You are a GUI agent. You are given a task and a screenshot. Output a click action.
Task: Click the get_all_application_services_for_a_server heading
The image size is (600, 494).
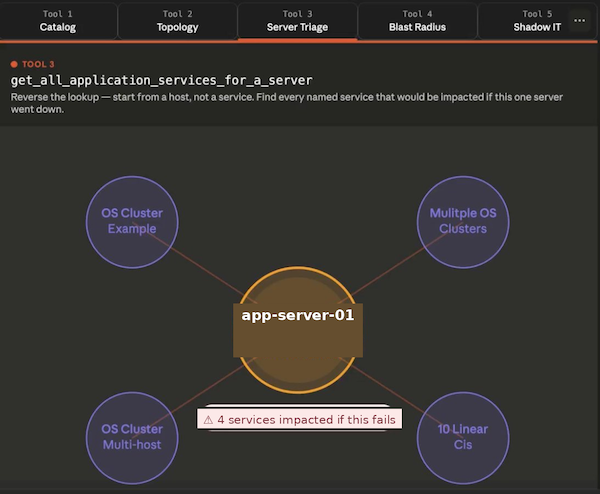point(161,80)
